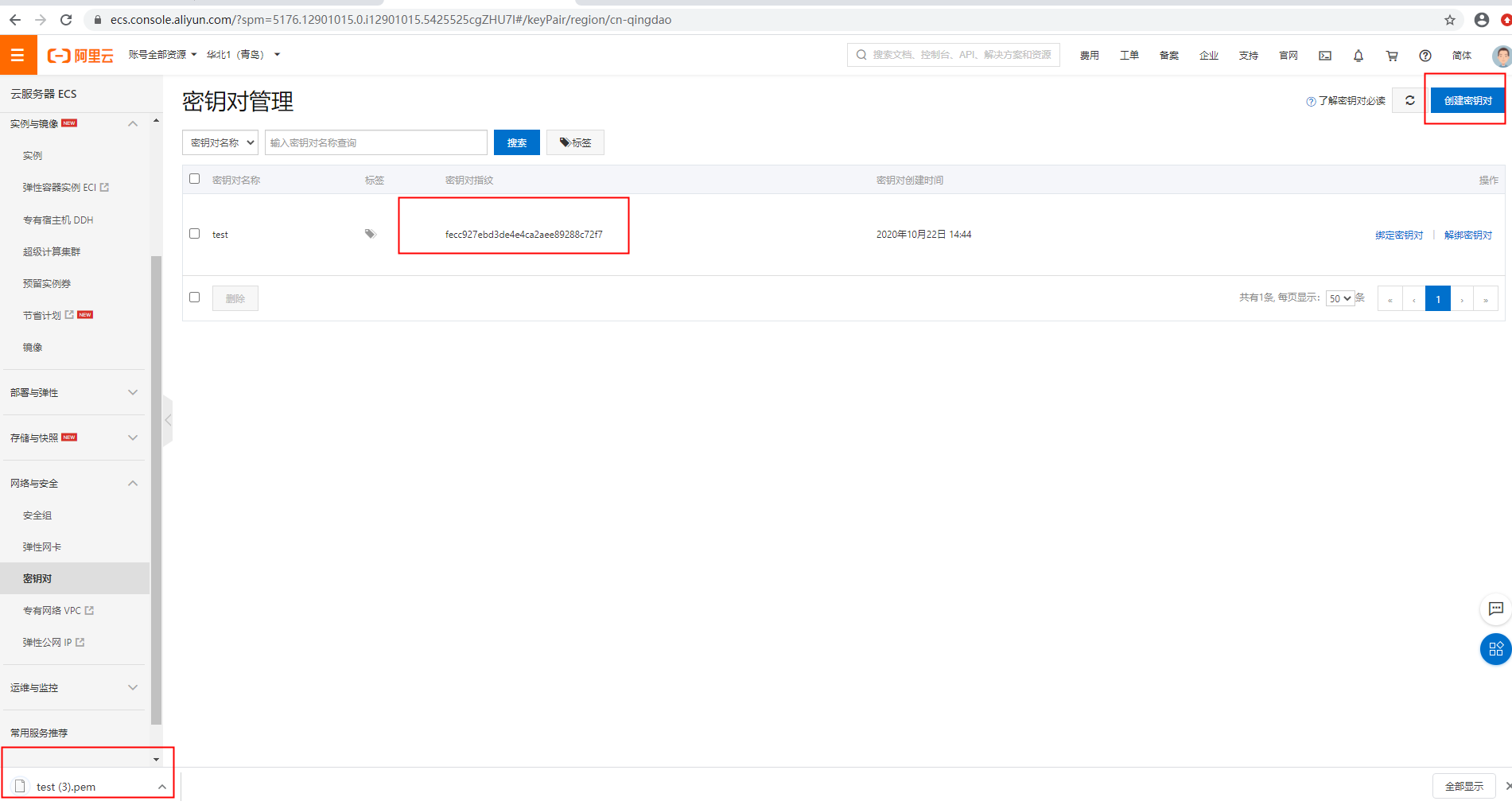1512x805 pixels.
Task: Open the 华北1（青岛）region dropdown
Action: 243,55
